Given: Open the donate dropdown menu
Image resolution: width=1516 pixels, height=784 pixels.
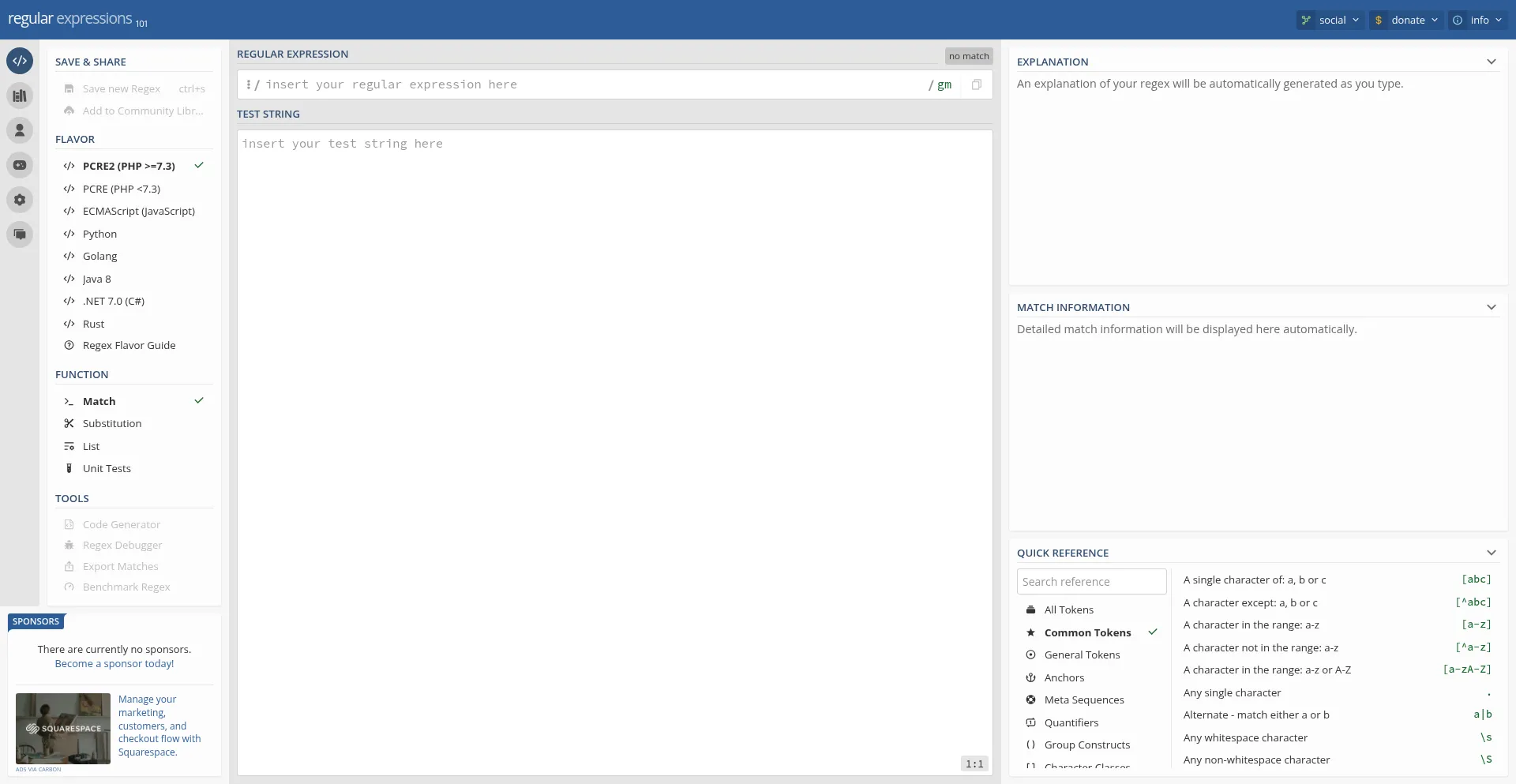Looking at the screenshot, I should [1407, 20].
